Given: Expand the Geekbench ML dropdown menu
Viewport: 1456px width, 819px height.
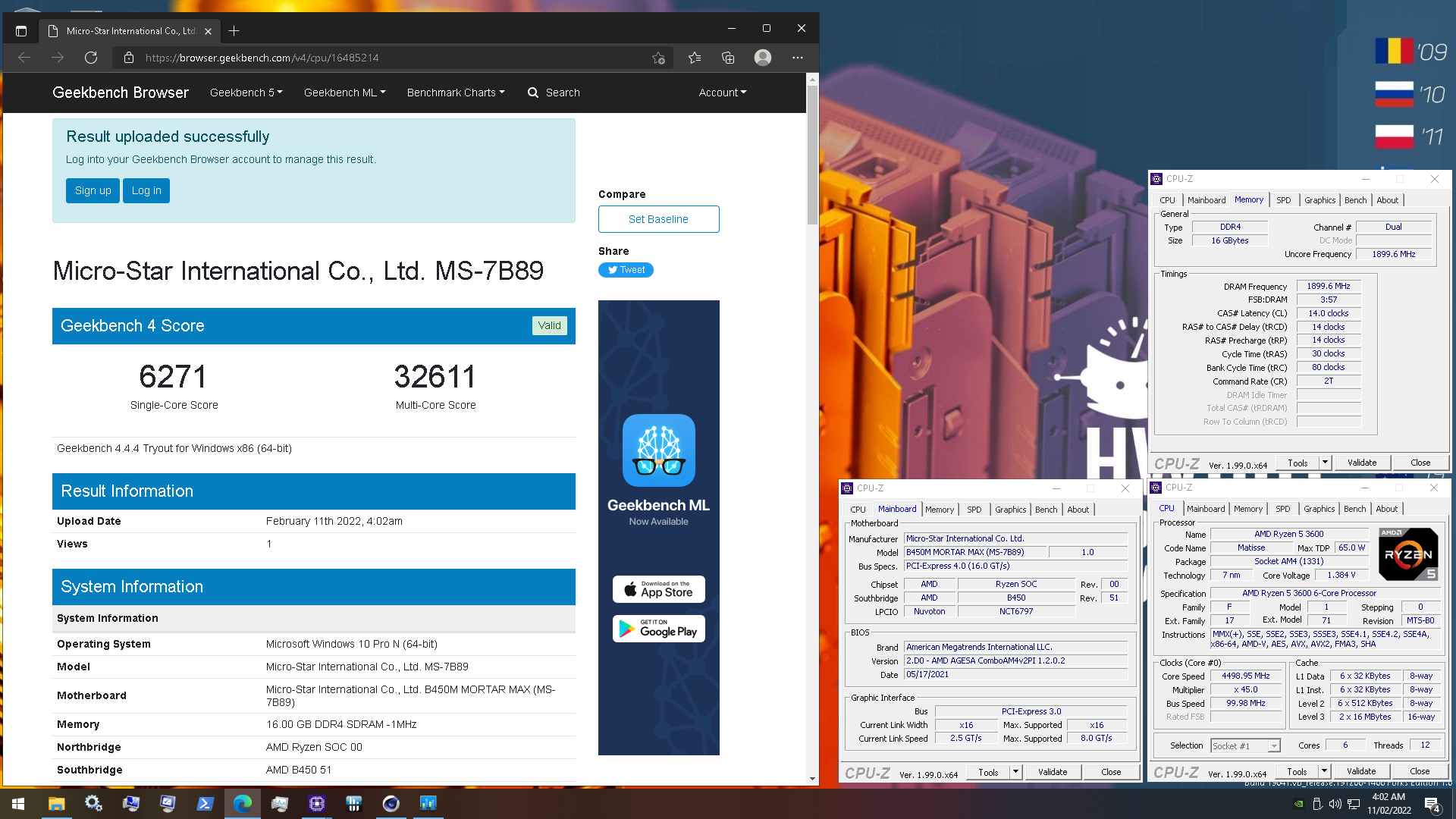Looking at the screenshot, I should coord(344,93).
